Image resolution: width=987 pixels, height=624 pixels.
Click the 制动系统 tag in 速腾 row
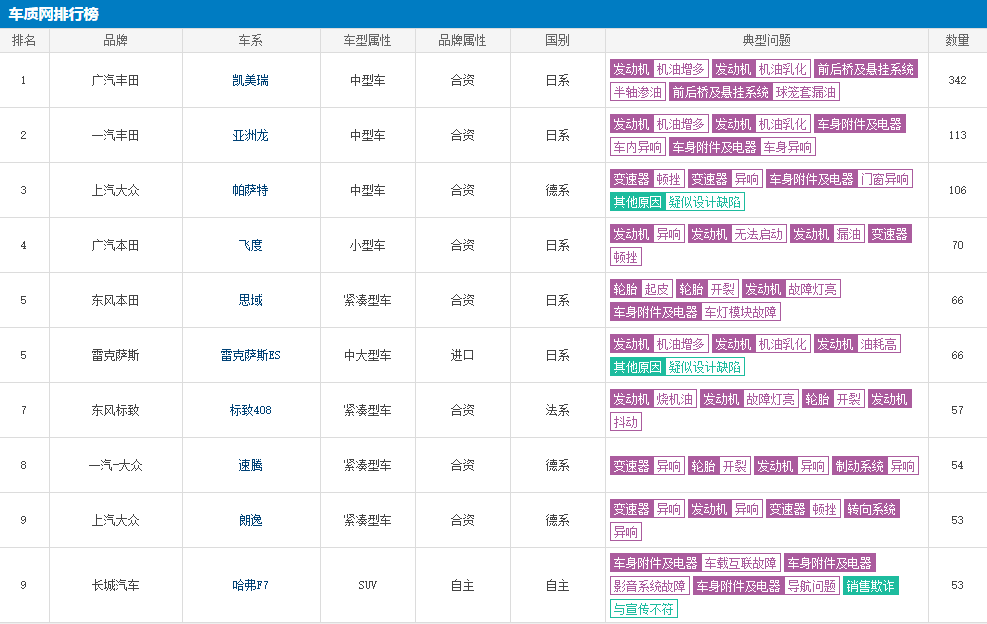pos(859,465)
